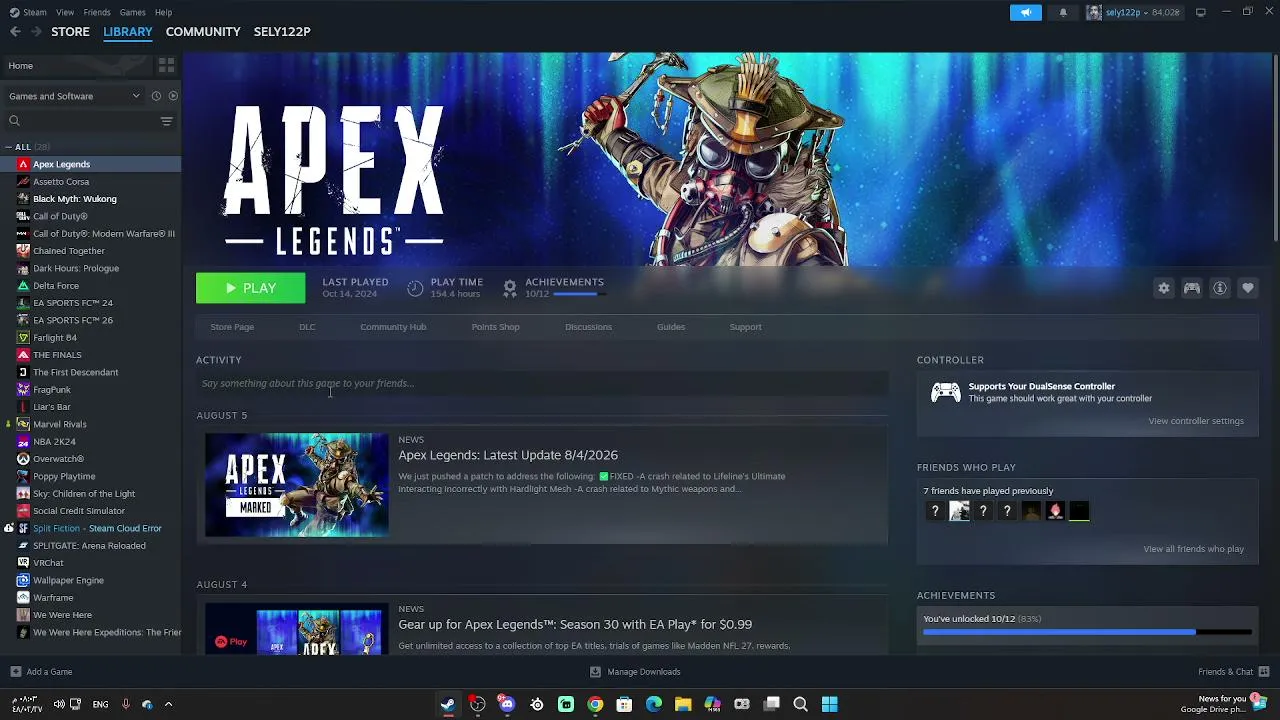Open the announcements megaphone button

click(x=1026, y=12)
